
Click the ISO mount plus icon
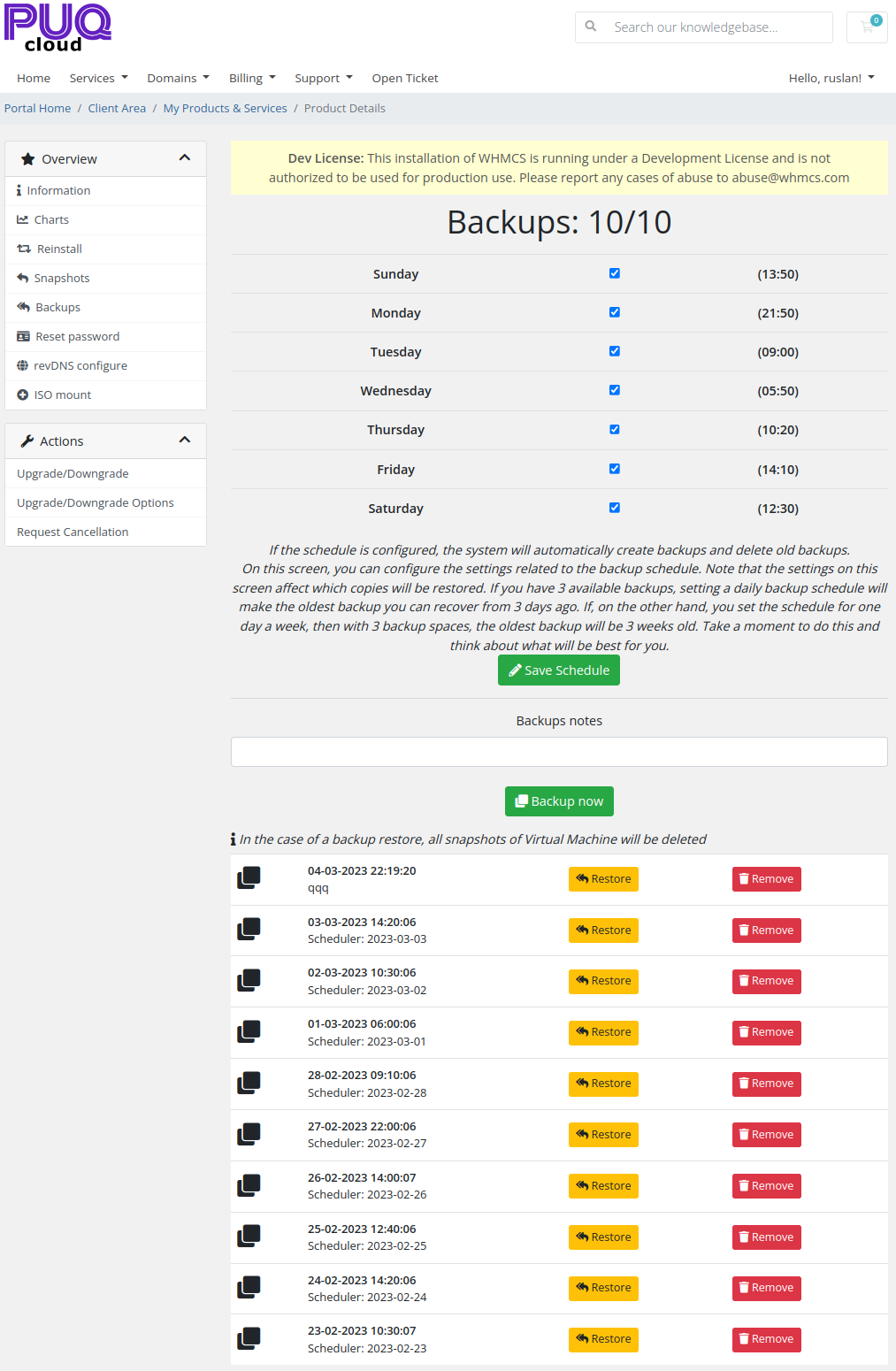[x=23, y=394]
